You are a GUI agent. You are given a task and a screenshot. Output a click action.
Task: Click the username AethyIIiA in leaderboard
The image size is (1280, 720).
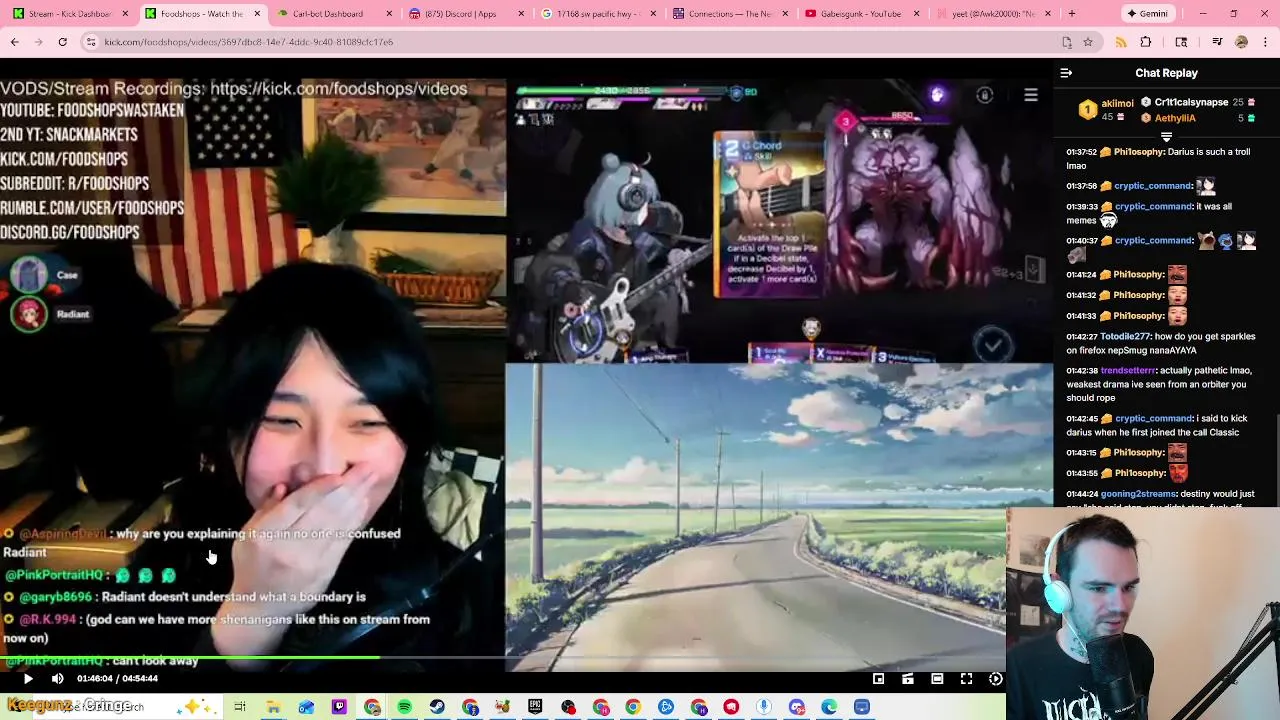click(x=1175, y=118)
